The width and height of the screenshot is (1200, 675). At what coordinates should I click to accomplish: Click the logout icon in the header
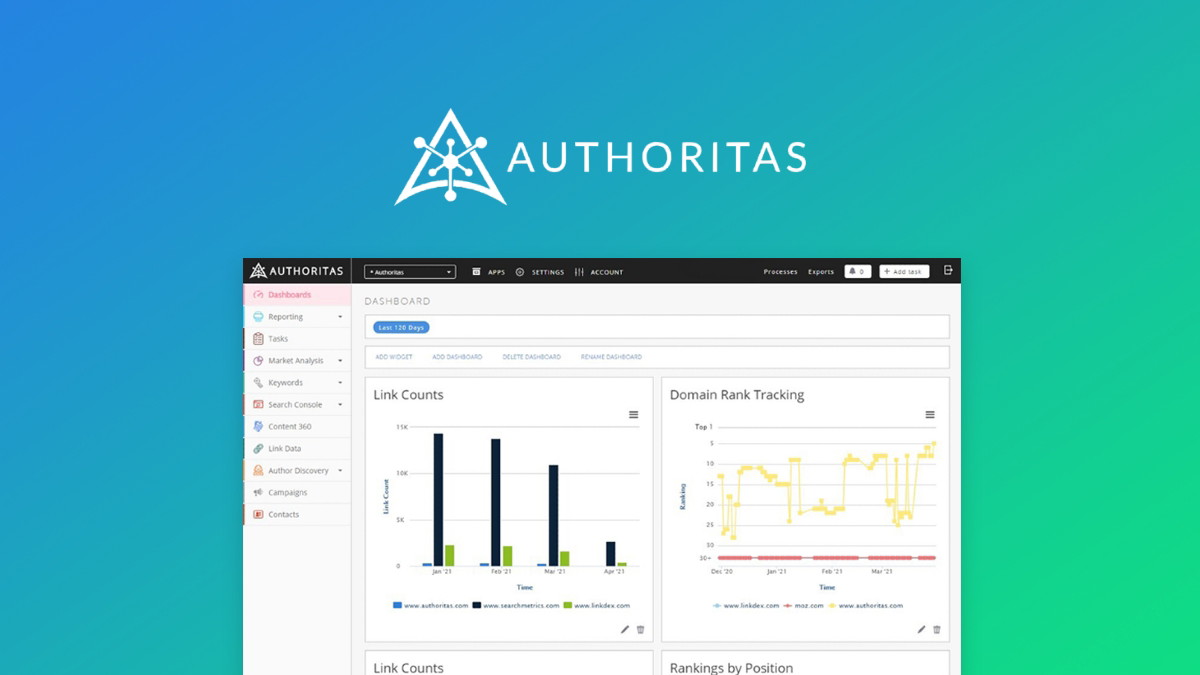point(948,271)
